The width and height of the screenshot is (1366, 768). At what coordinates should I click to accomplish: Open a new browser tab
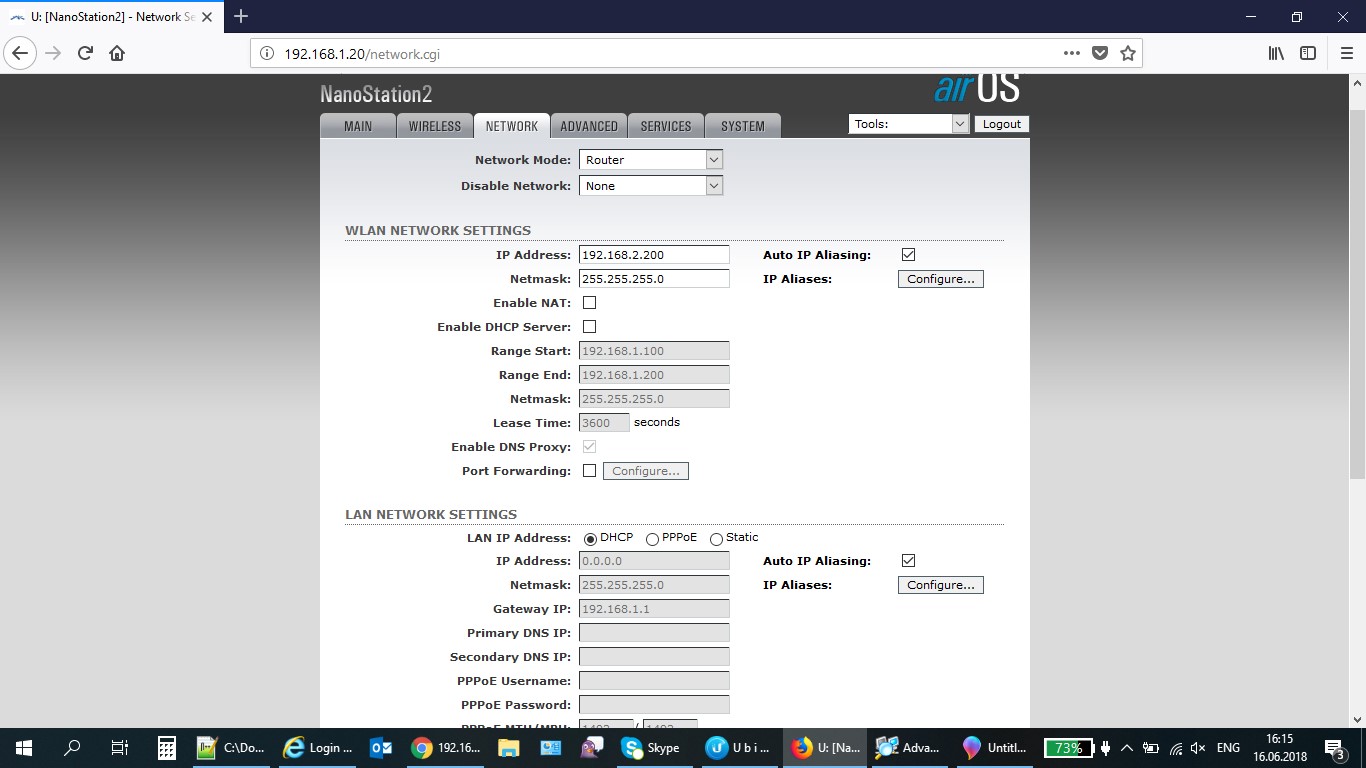coord(241,16)
